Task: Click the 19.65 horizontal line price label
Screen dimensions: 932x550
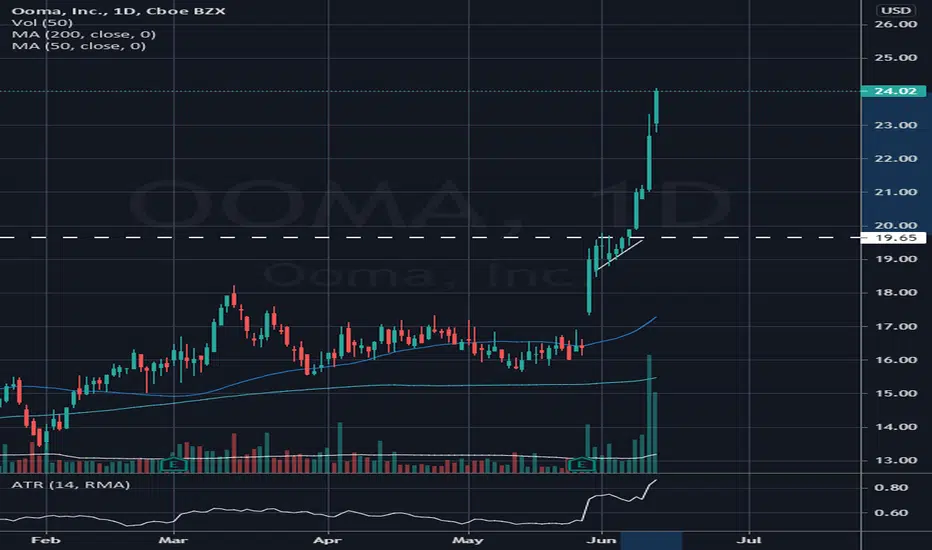Action: tap(893, 238)
